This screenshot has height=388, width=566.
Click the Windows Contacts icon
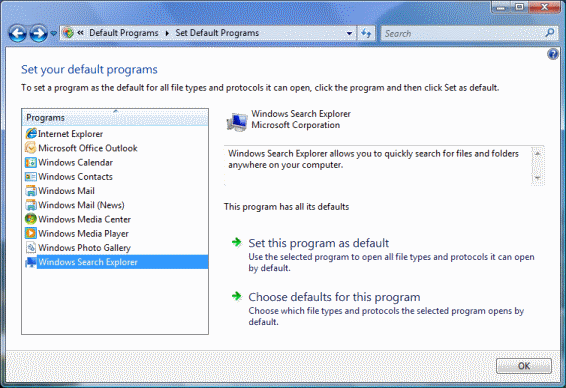coord(31,176)
